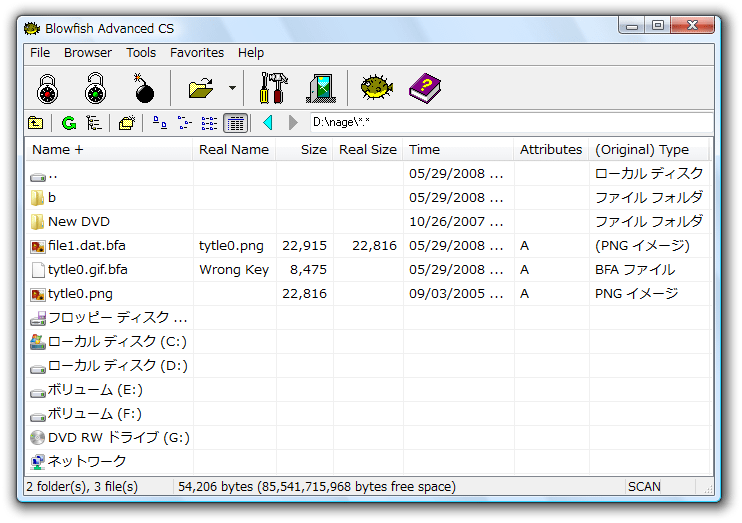Click the free space bytes status text
This screenshot has height=523, width=742.
point(317,487)
